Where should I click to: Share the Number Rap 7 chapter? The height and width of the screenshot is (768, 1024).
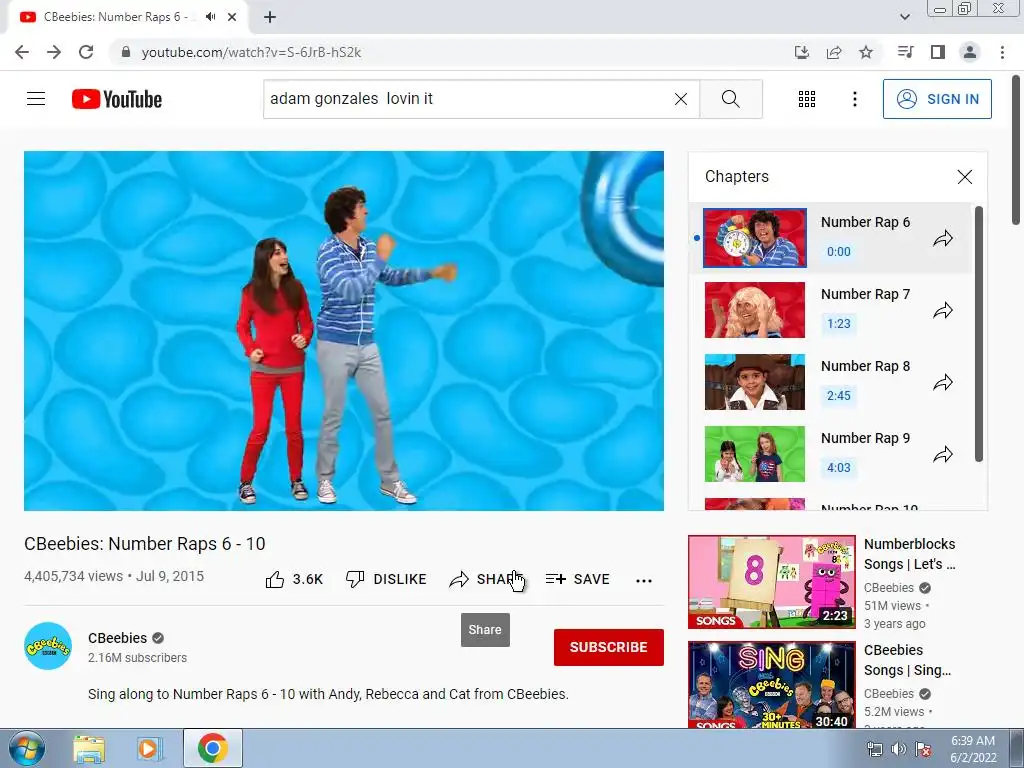tap(942, 310)
